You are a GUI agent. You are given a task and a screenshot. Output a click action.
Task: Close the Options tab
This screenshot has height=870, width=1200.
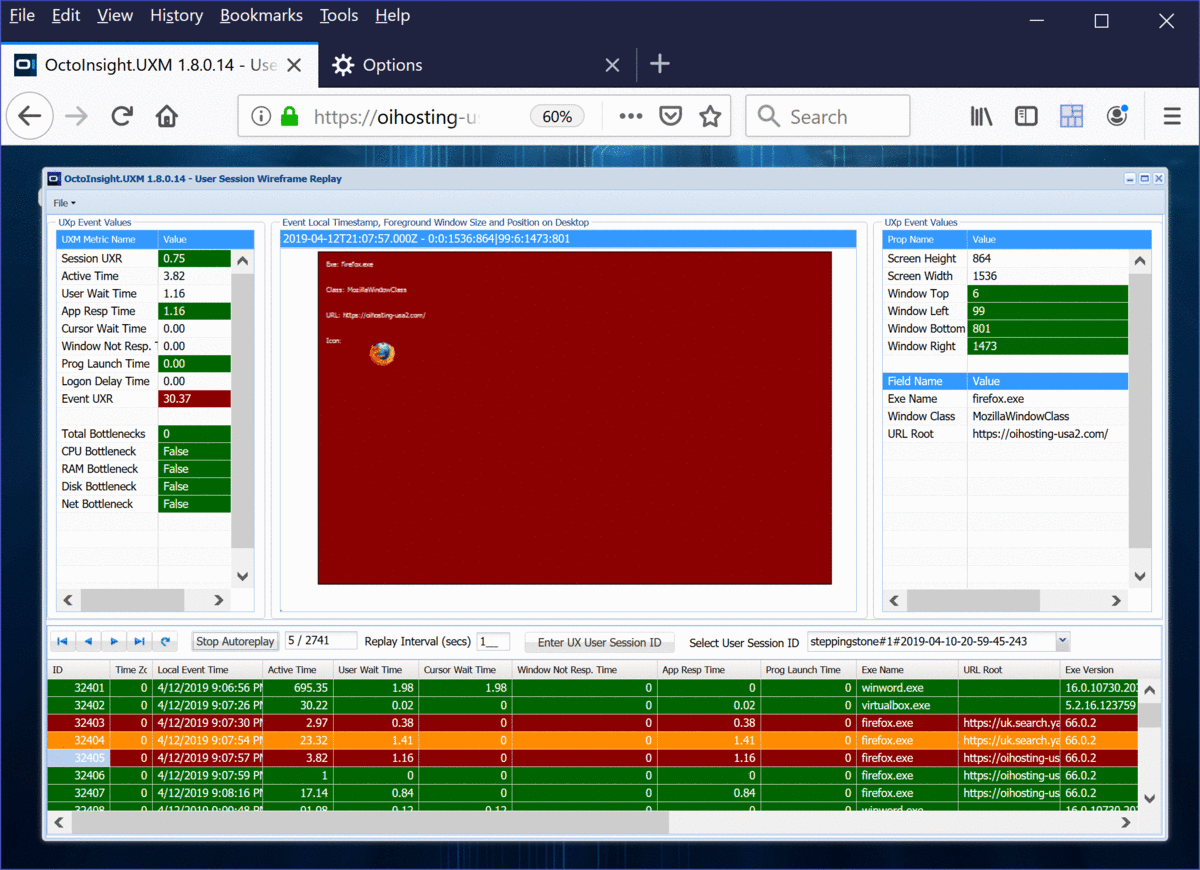613,65
